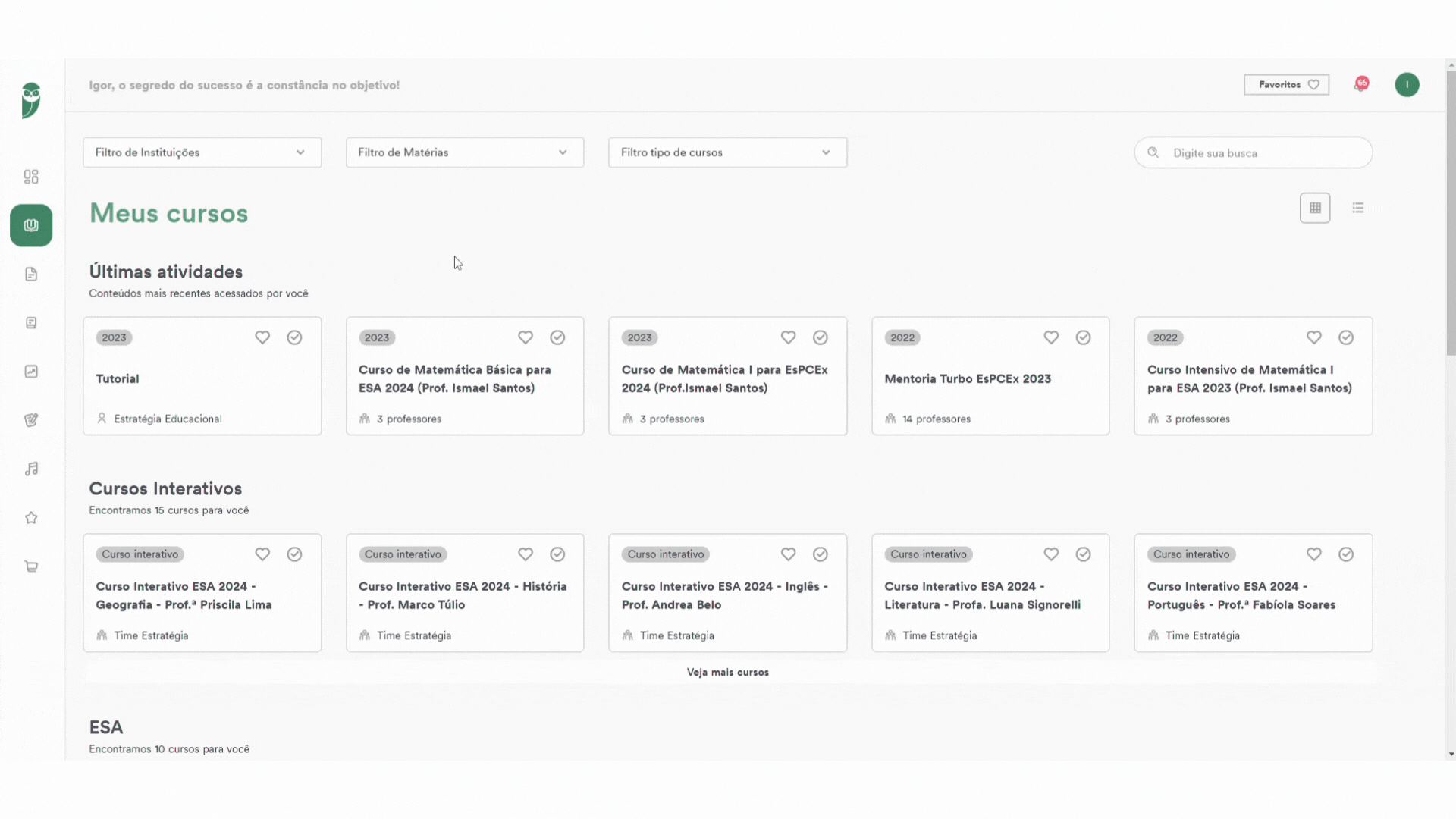
Task: Switch to grid view layout
Action: (x=1315, y=208)
